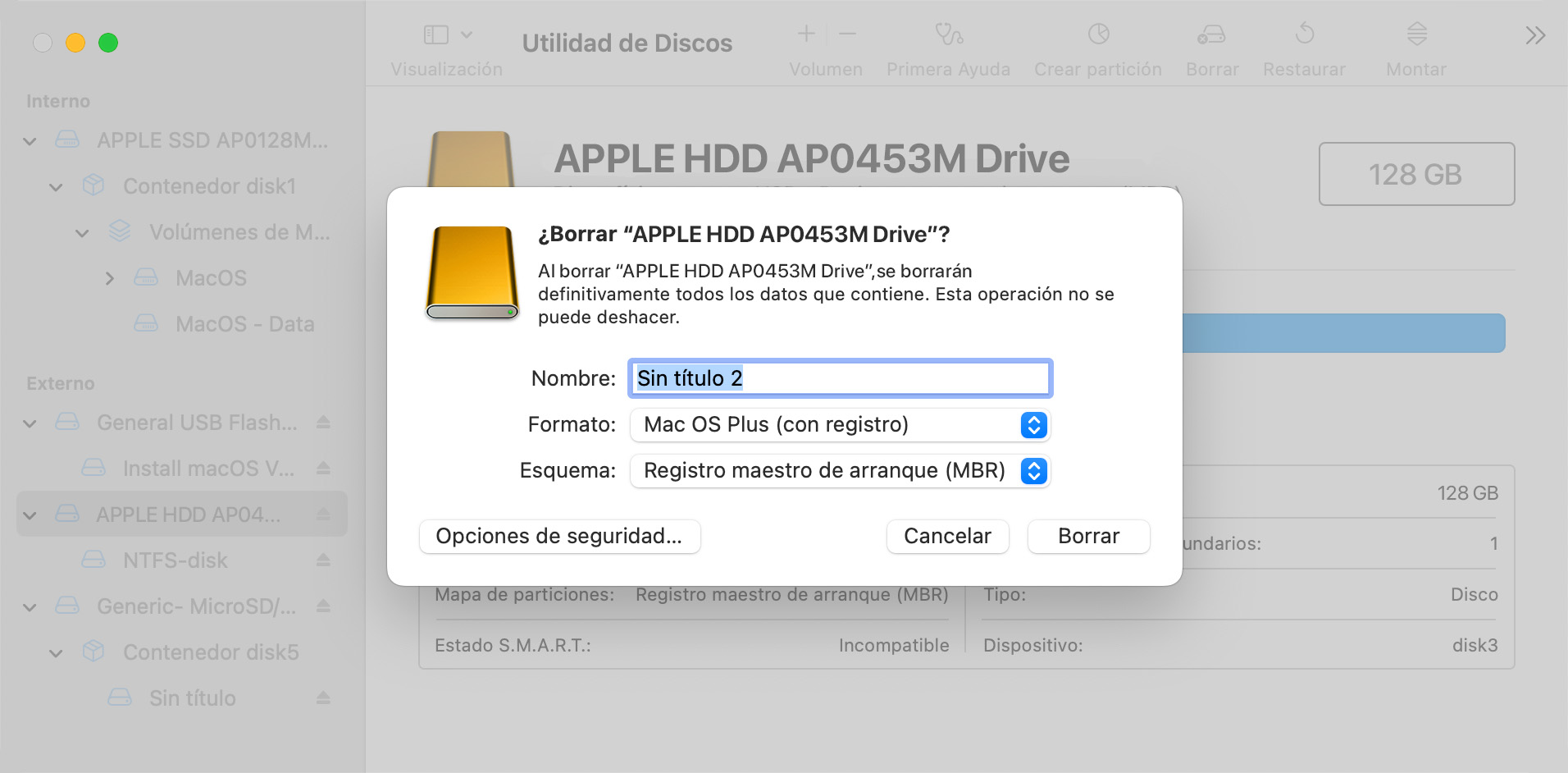The width and height of the screenshot is (1568, 773).
Task: Click the Restaurar toolbar arrow icon
Action: point(1304,34)
